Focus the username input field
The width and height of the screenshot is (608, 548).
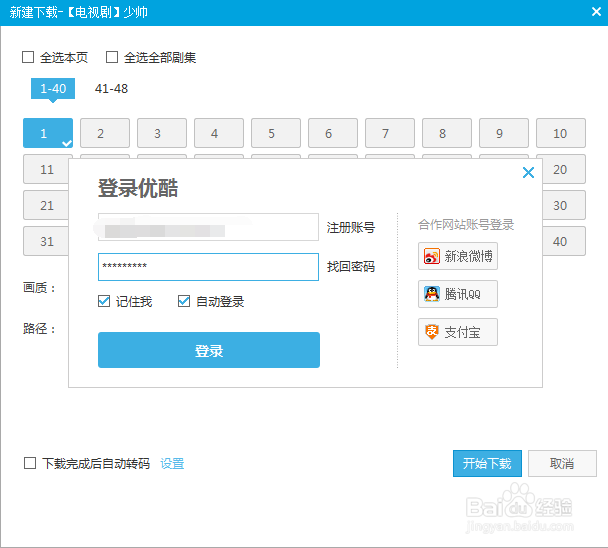pyautogui.click(x=208, y=227)
